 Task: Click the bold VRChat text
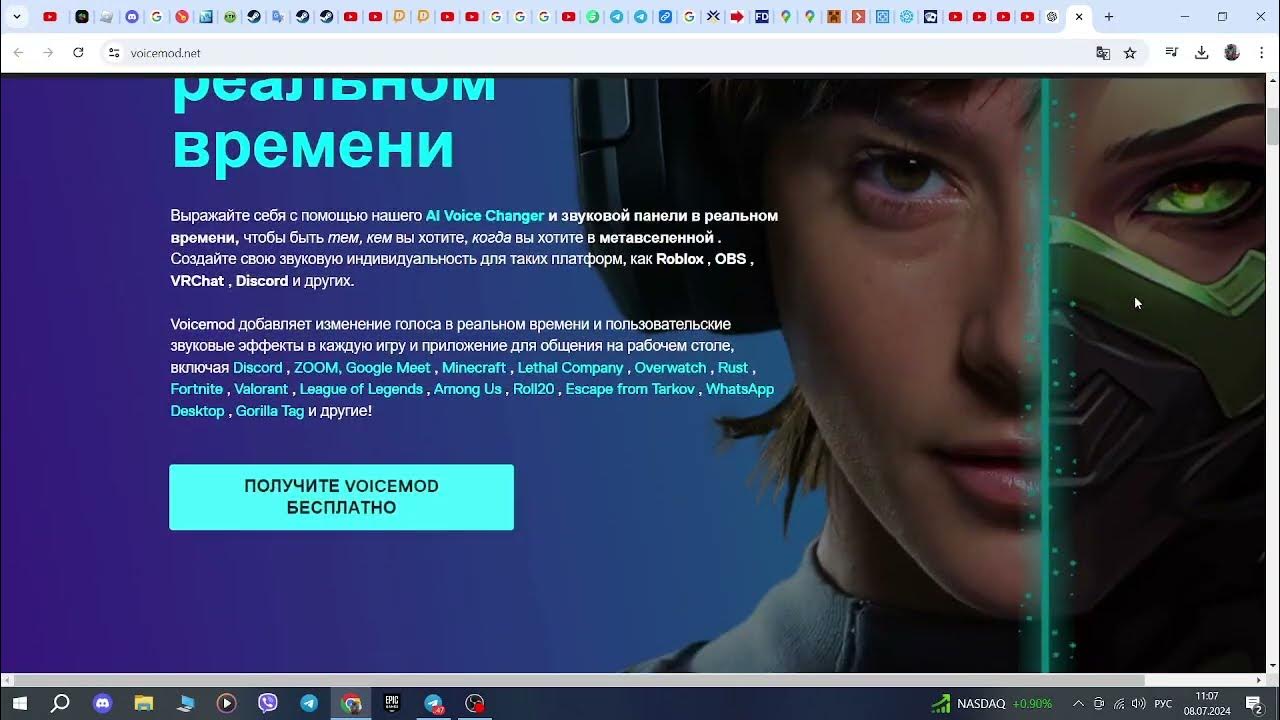point(197,281)
